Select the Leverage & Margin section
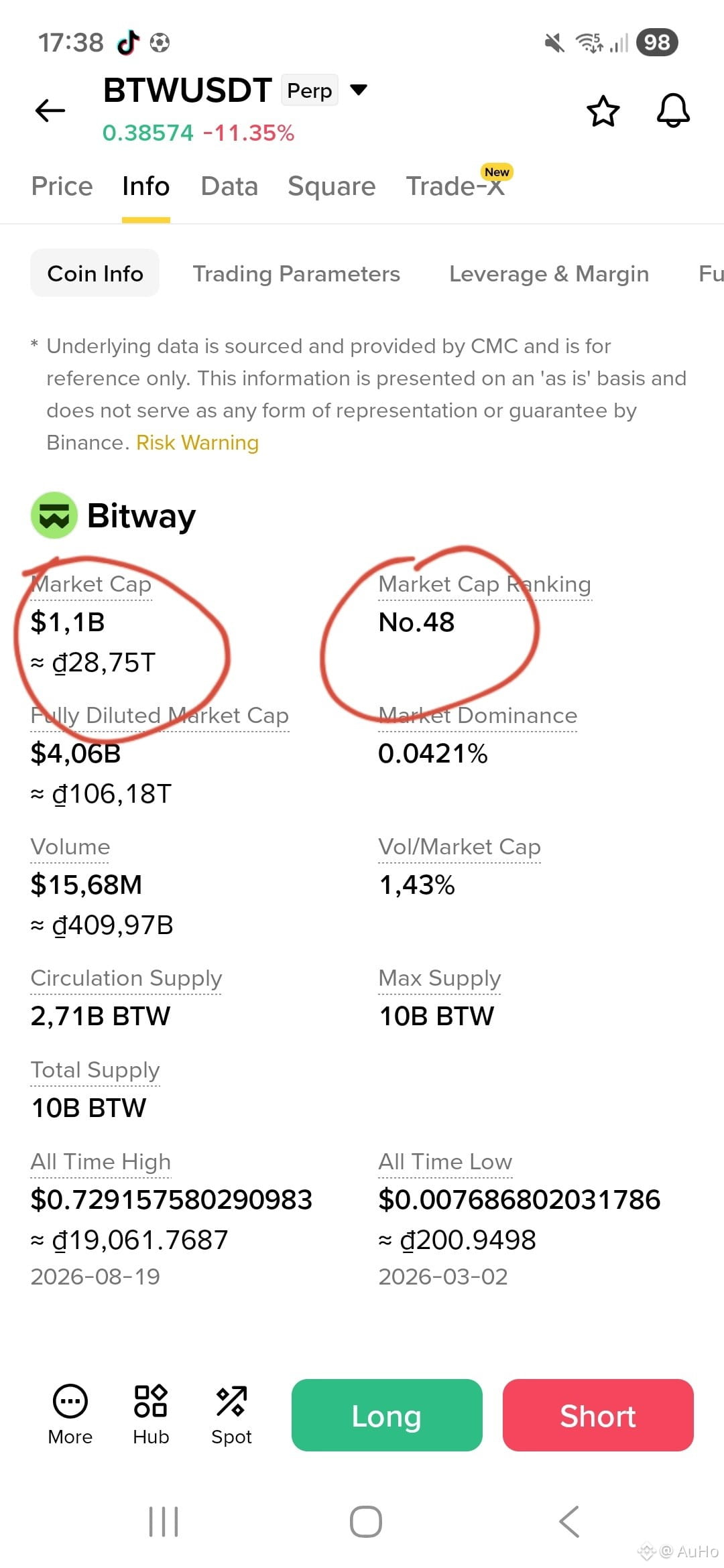 point(549,273)
